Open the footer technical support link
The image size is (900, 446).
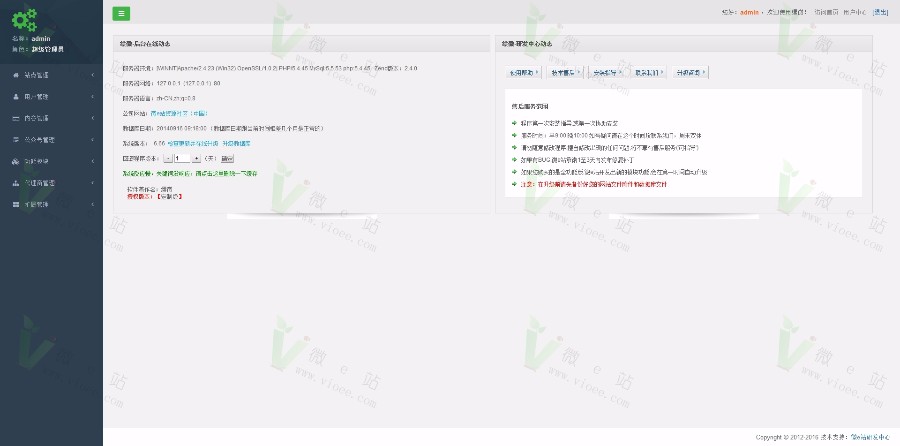point(868,437)
